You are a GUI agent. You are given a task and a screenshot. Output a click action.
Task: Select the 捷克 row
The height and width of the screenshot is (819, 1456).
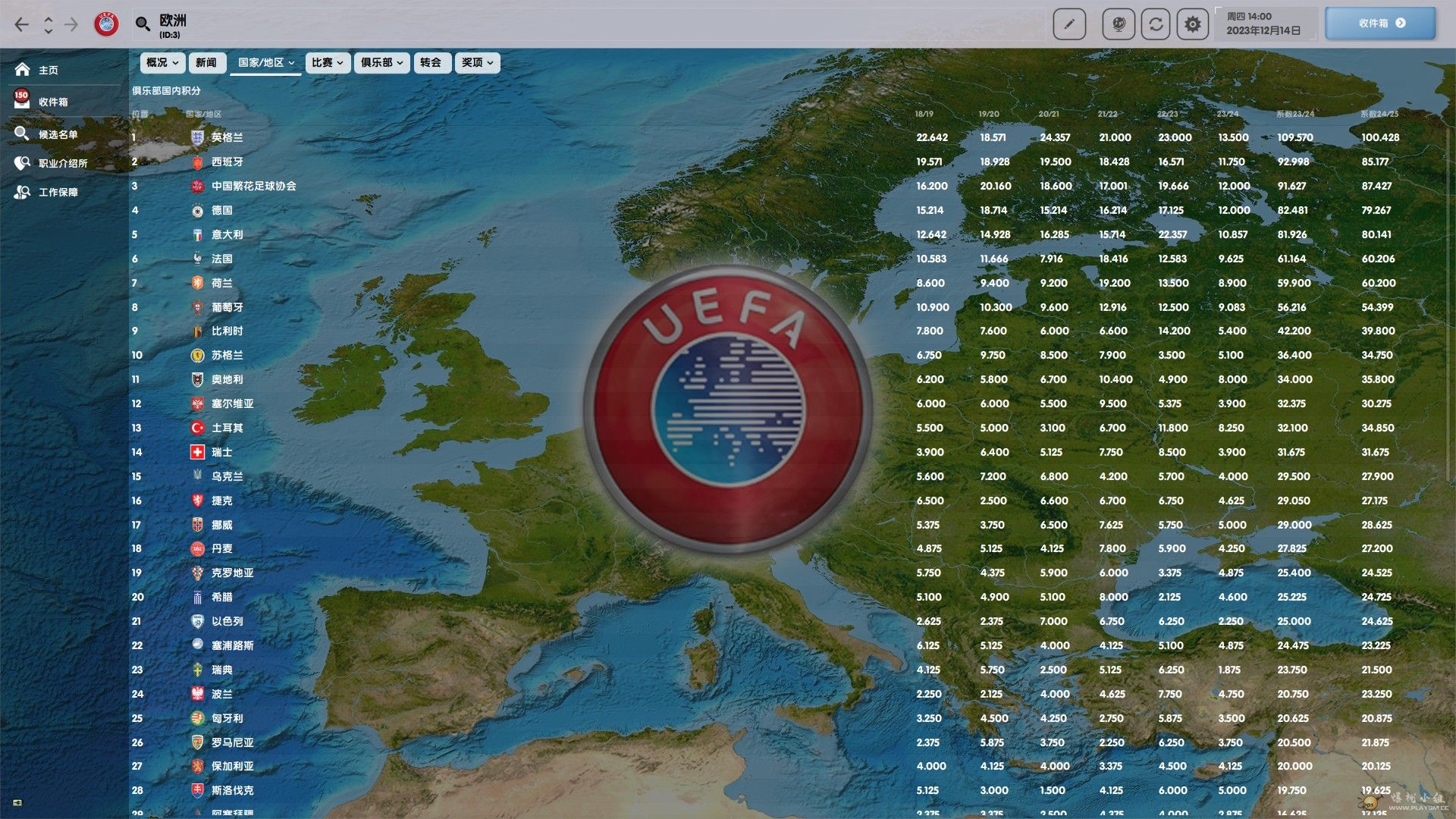tap(785, 500)
